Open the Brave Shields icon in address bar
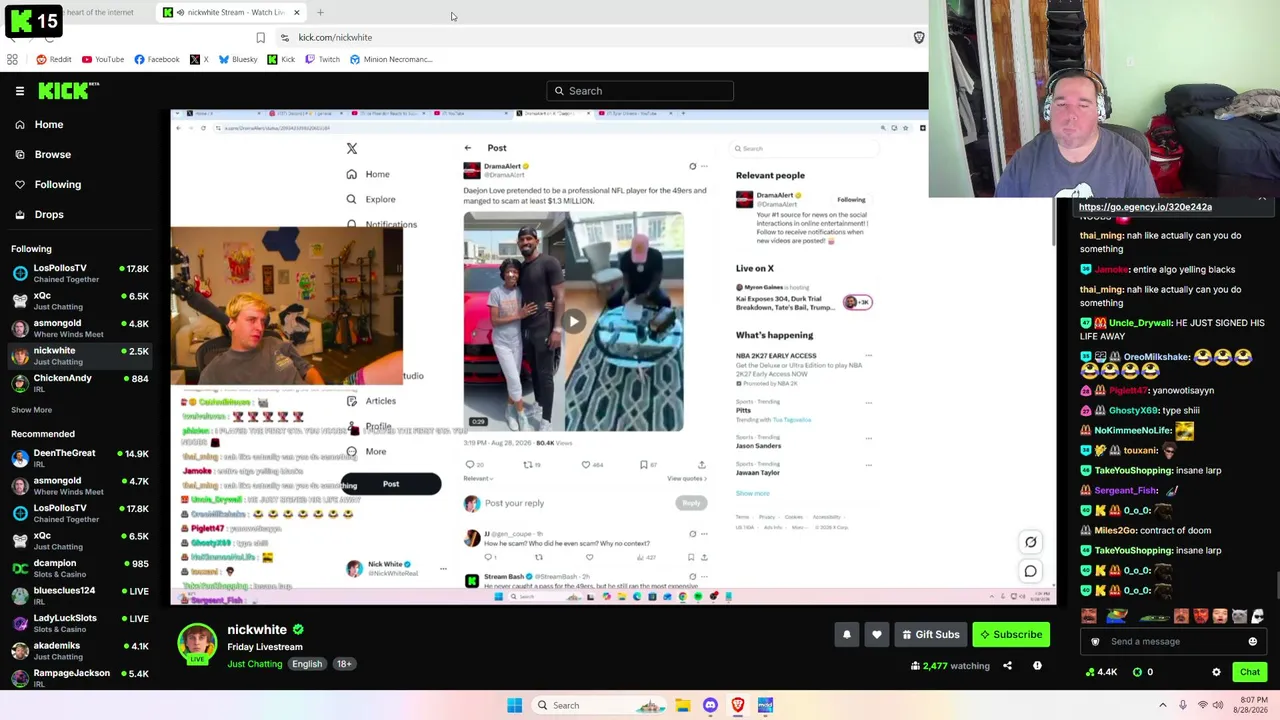 (x=919, y=38)
